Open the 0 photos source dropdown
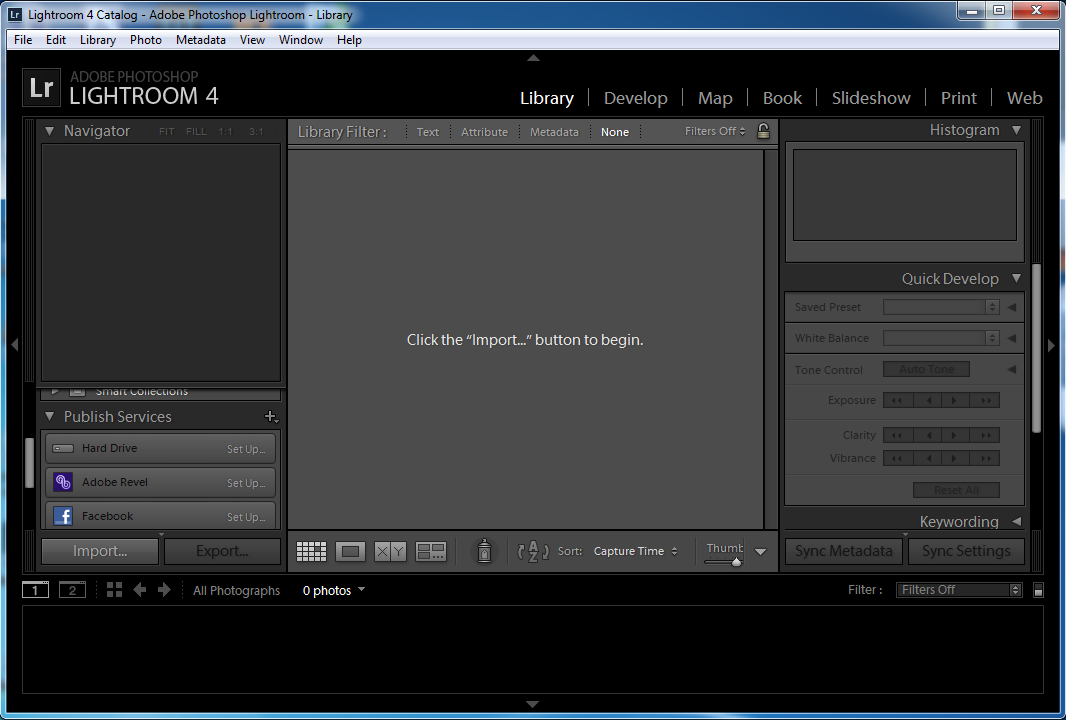Image resolution: width=1066 pixels, height=720 pixels. (x=334, y=590)
